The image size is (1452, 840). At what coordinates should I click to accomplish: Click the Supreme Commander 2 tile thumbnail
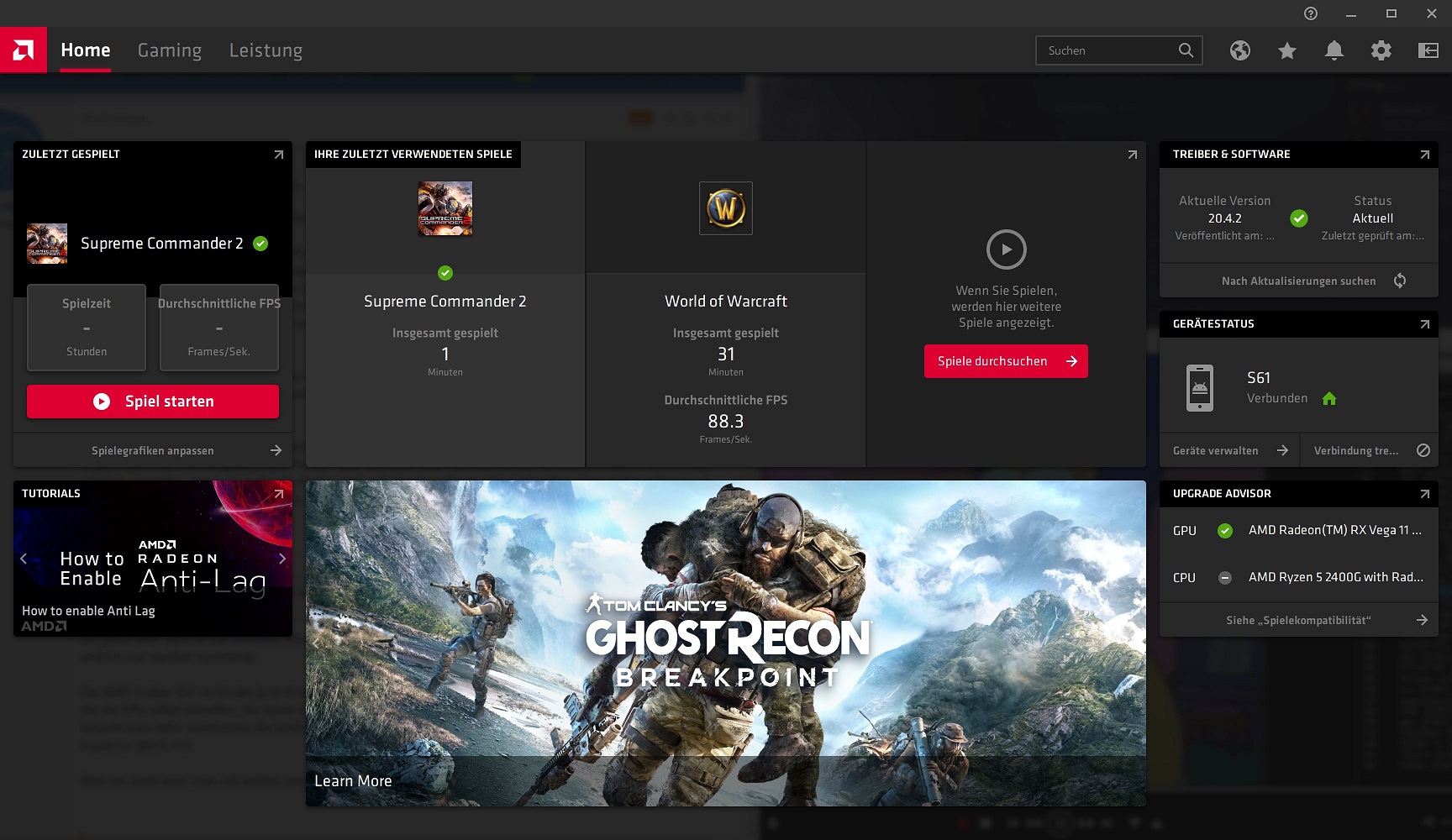[445, 208]
